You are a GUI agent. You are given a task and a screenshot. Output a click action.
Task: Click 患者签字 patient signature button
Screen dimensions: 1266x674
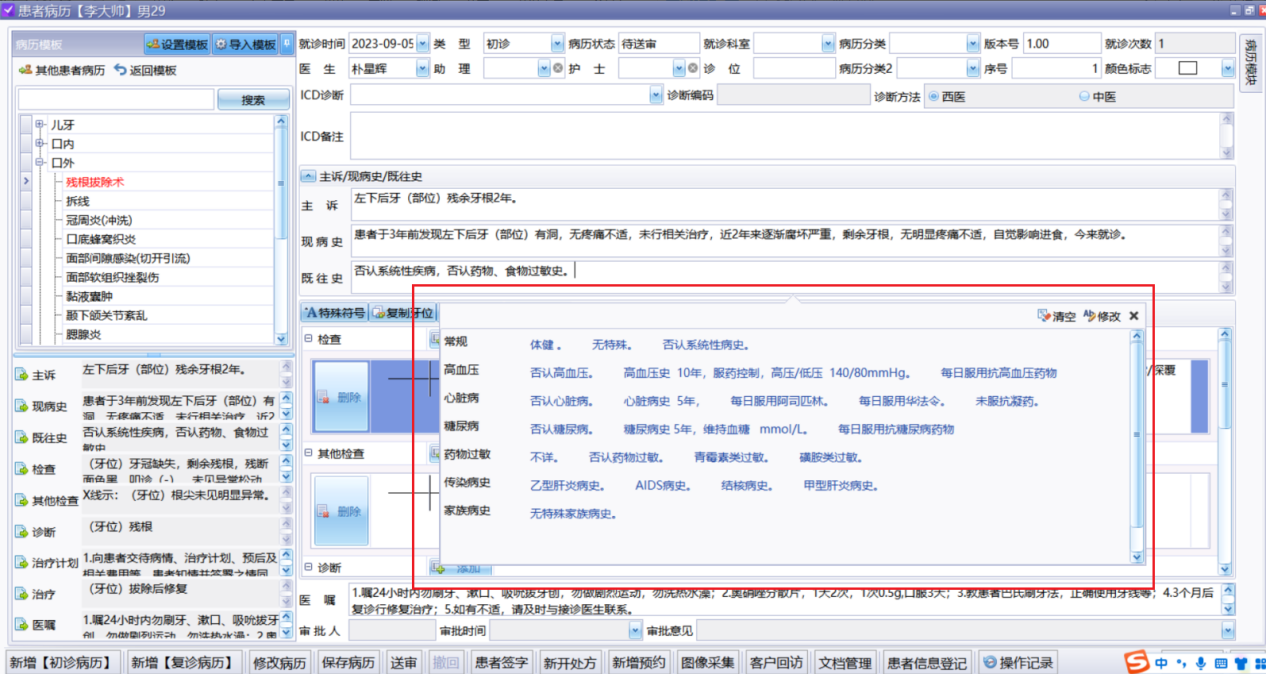(x=502, y=662)
